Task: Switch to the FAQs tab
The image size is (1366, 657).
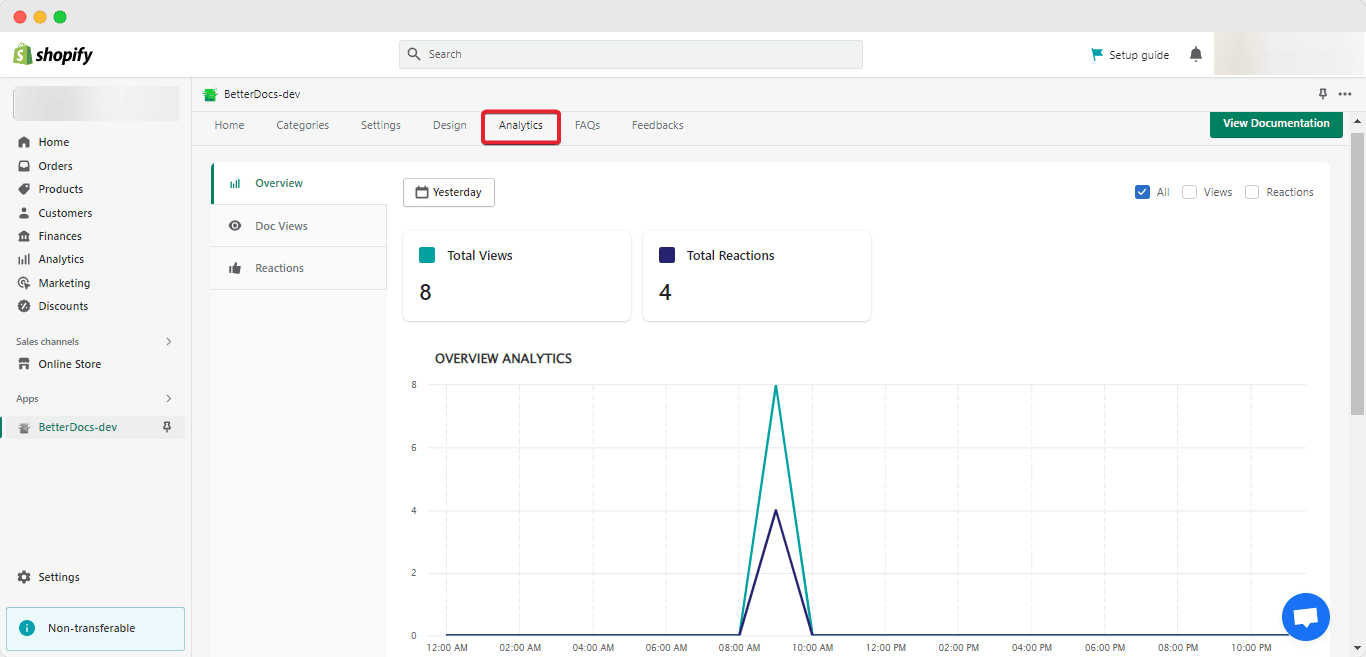Action: (587, 125)
